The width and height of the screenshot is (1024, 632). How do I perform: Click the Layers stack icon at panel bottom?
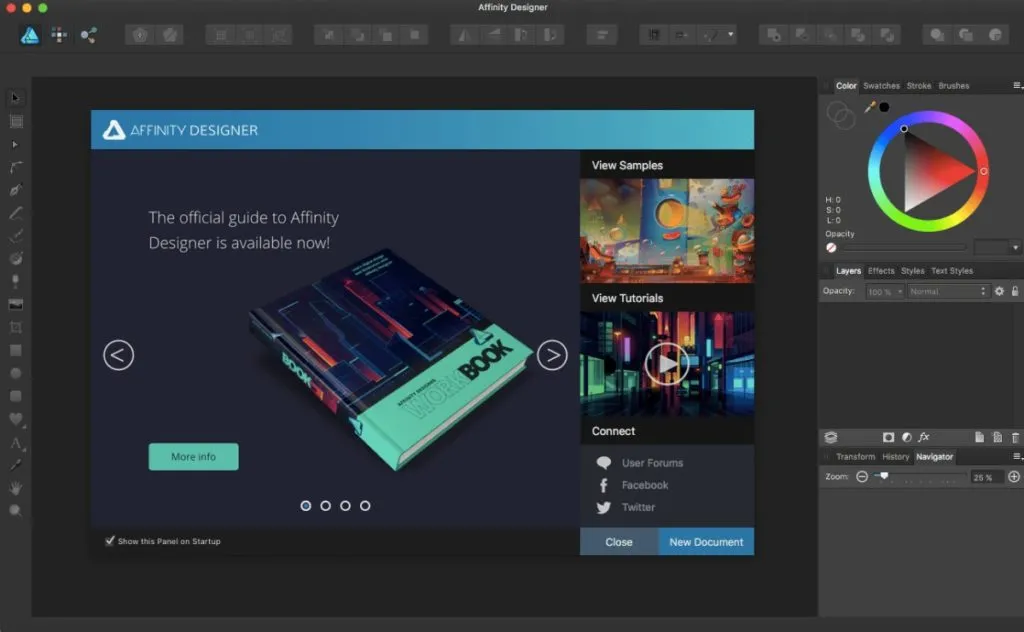pos(831,437)
